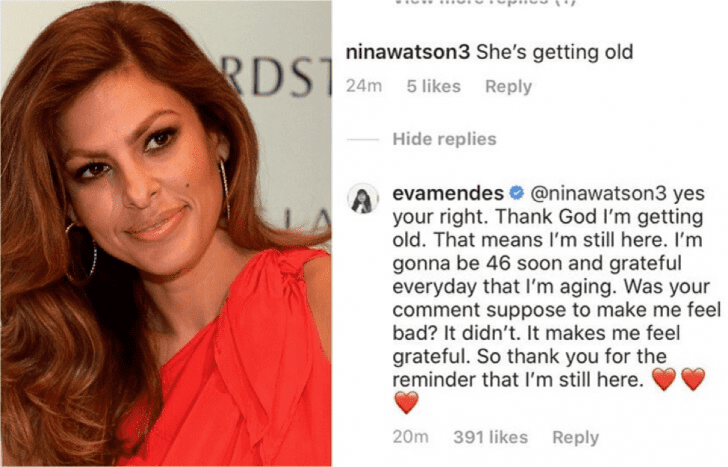This screenshot has height=467, width=728.
Task: Reply to the "She's getting old" comment
Action: (x=508, y=87)
